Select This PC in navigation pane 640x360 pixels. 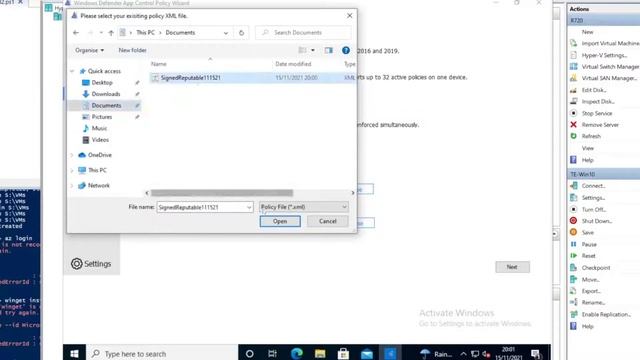pos(97,170)
